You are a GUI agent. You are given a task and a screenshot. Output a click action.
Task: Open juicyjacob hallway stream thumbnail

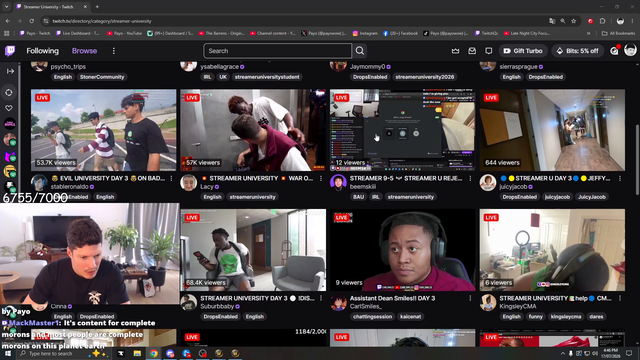click(x=552, y=130)
